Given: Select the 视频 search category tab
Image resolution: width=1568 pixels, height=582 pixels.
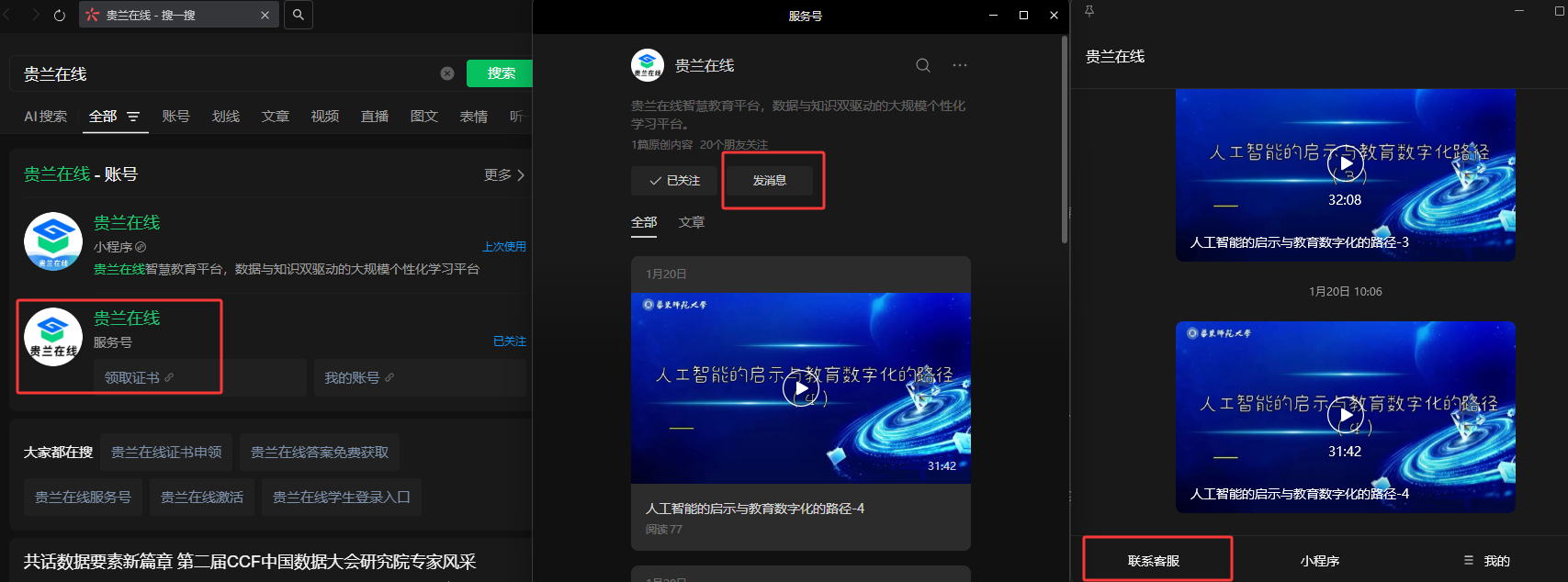Looking at the screenshot, I should pyautogui.click(x=325, y=117).
